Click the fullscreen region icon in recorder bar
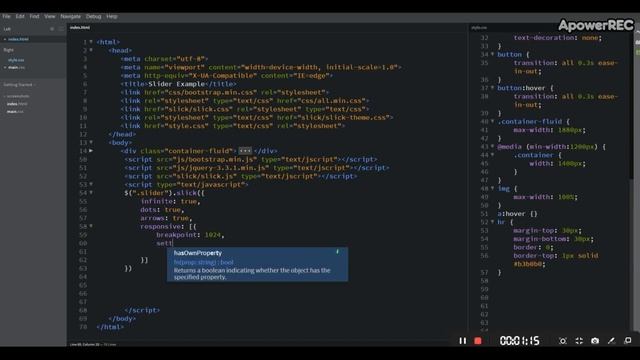 pyautogui.click(x=579, y=341)
